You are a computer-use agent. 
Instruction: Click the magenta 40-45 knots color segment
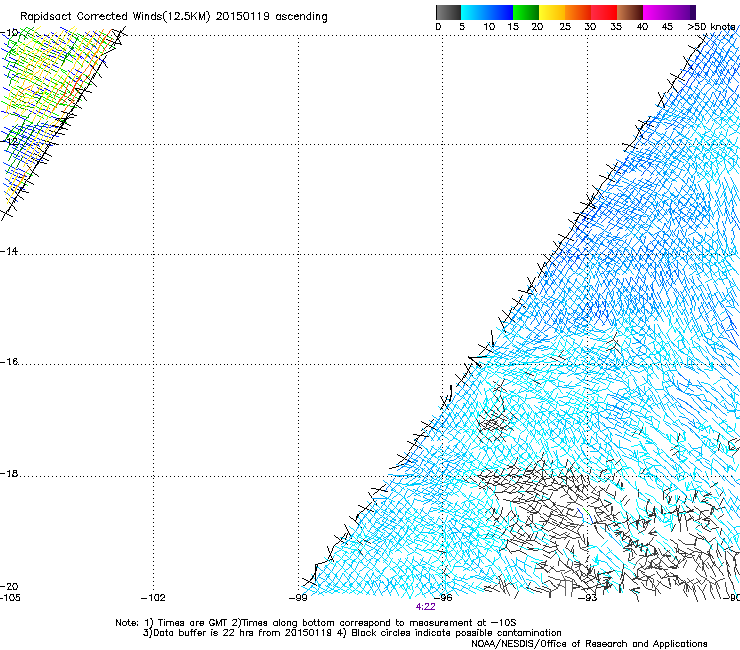[x=656, y=12]
